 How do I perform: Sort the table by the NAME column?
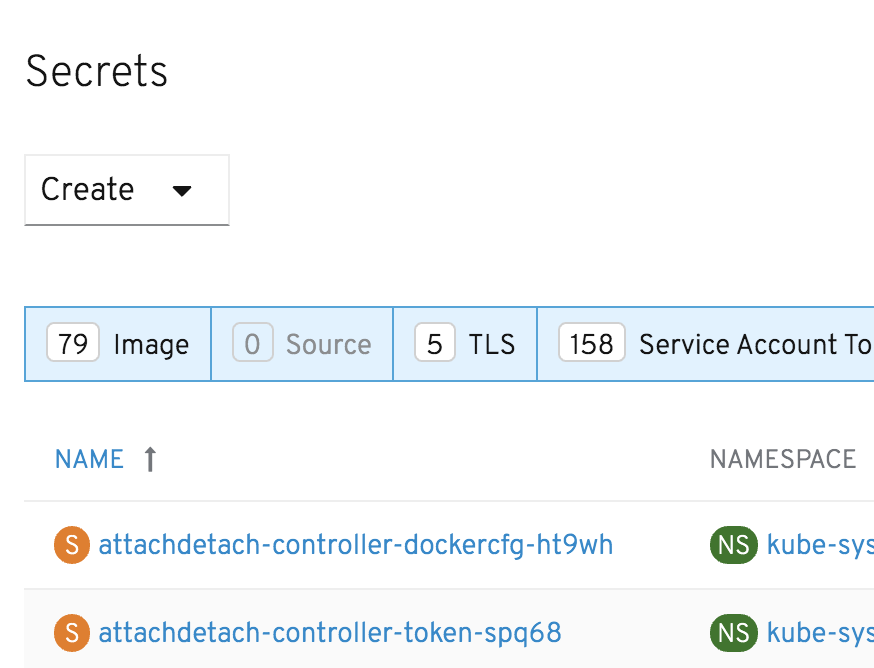pyautogui.click(x=90, y=459)
